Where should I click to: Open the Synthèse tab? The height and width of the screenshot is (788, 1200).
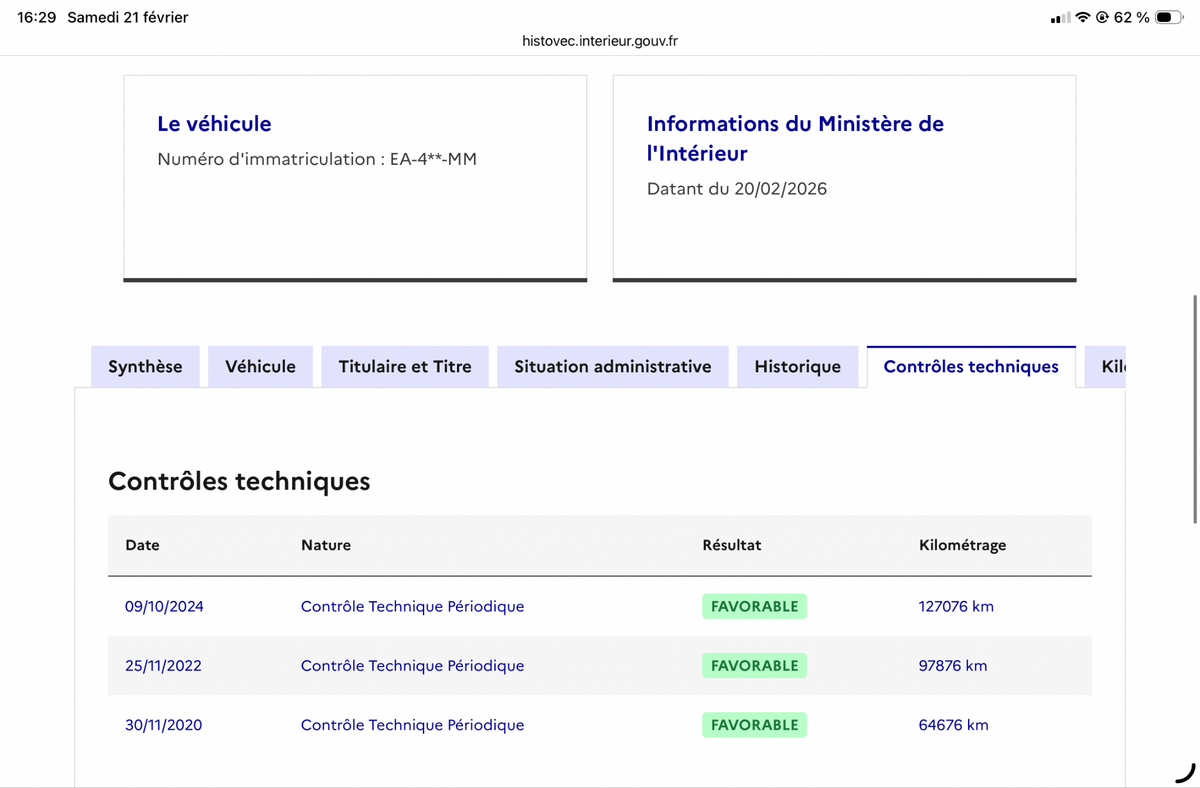pyautogui.click(x=145, y=367)
